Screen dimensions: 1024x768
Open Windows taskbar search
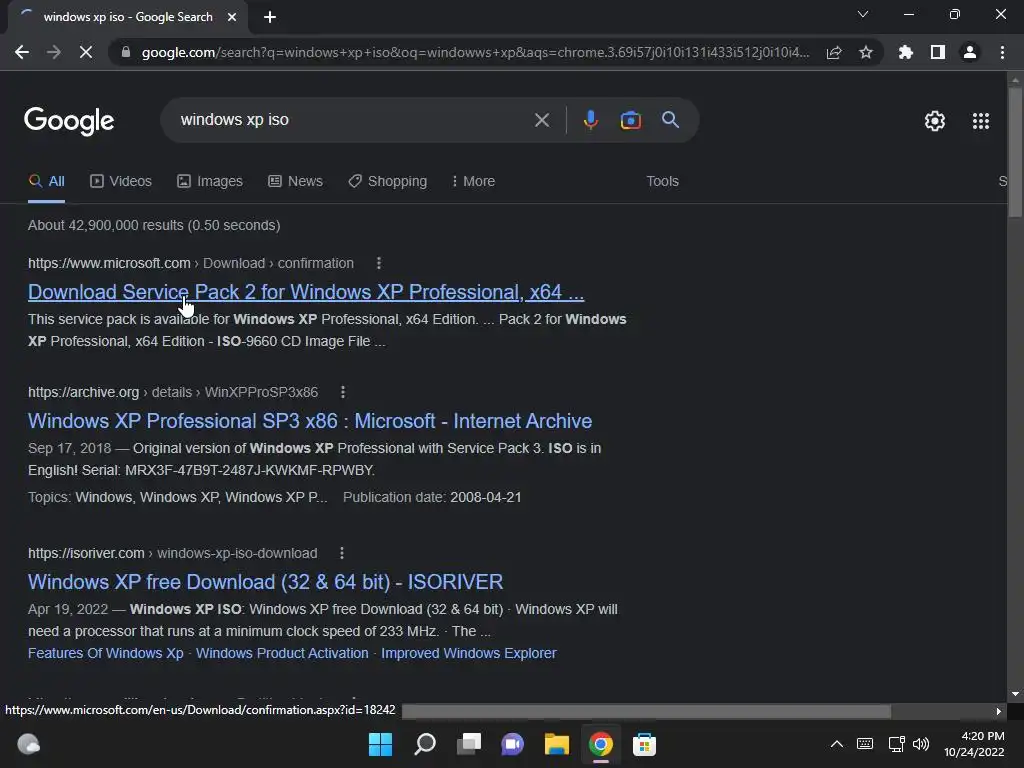pyautogui.click(x=424, y=744)
